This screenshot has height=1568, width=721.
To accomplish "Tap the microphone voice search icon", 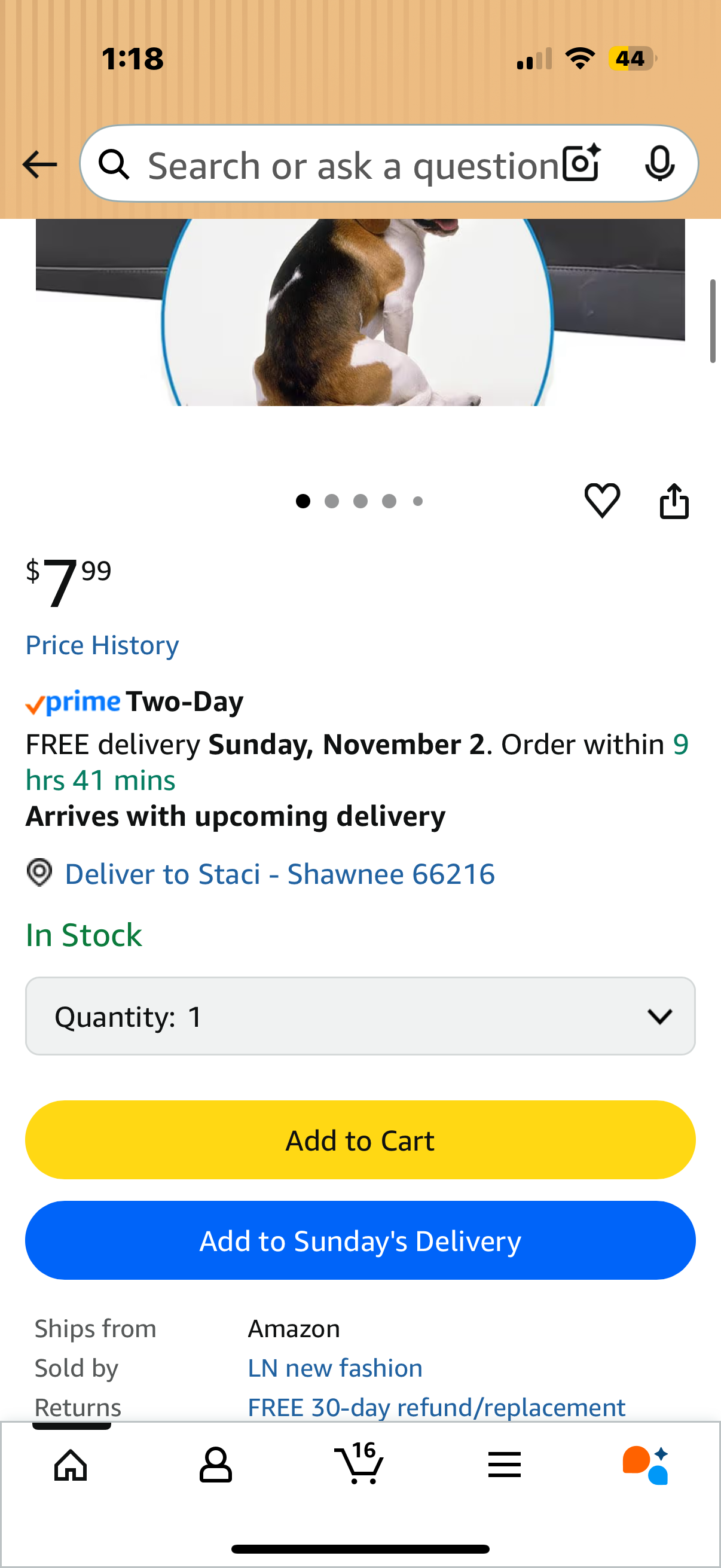I will [659, 164].
